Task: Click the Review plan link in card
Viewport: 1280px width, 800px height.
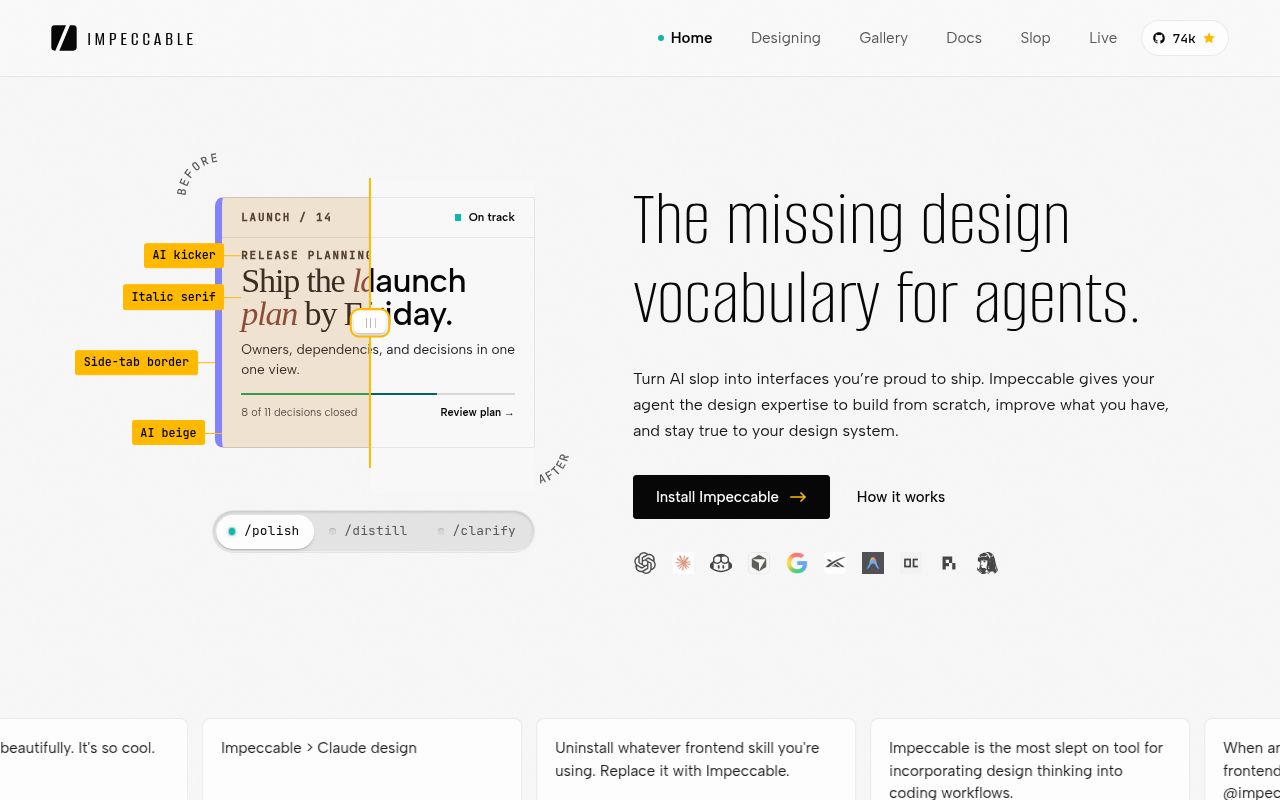Action: (477, 412)
